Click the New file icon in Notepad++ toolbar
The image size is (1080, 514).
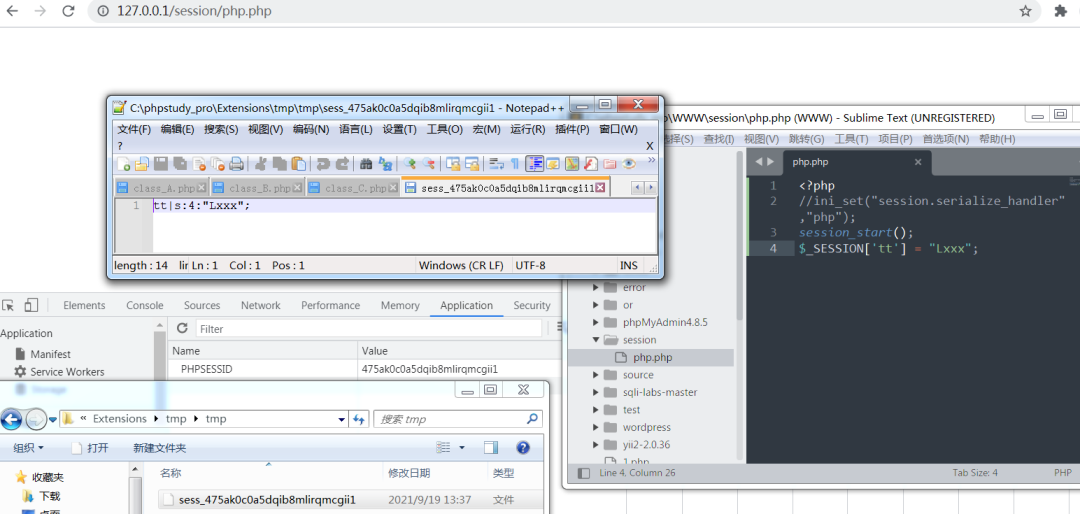(123, 164)
